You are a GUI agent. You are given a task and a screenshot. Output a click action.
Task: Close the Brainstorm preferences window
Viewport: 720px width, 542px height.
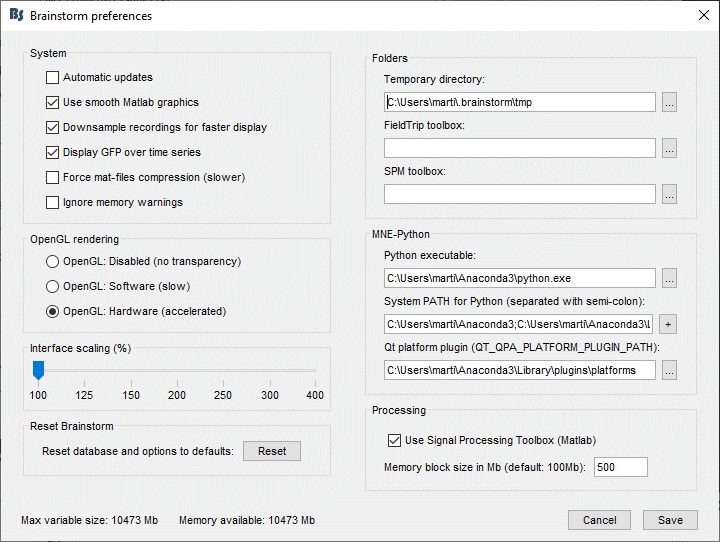pyautogui.click(x=701, y=16)
